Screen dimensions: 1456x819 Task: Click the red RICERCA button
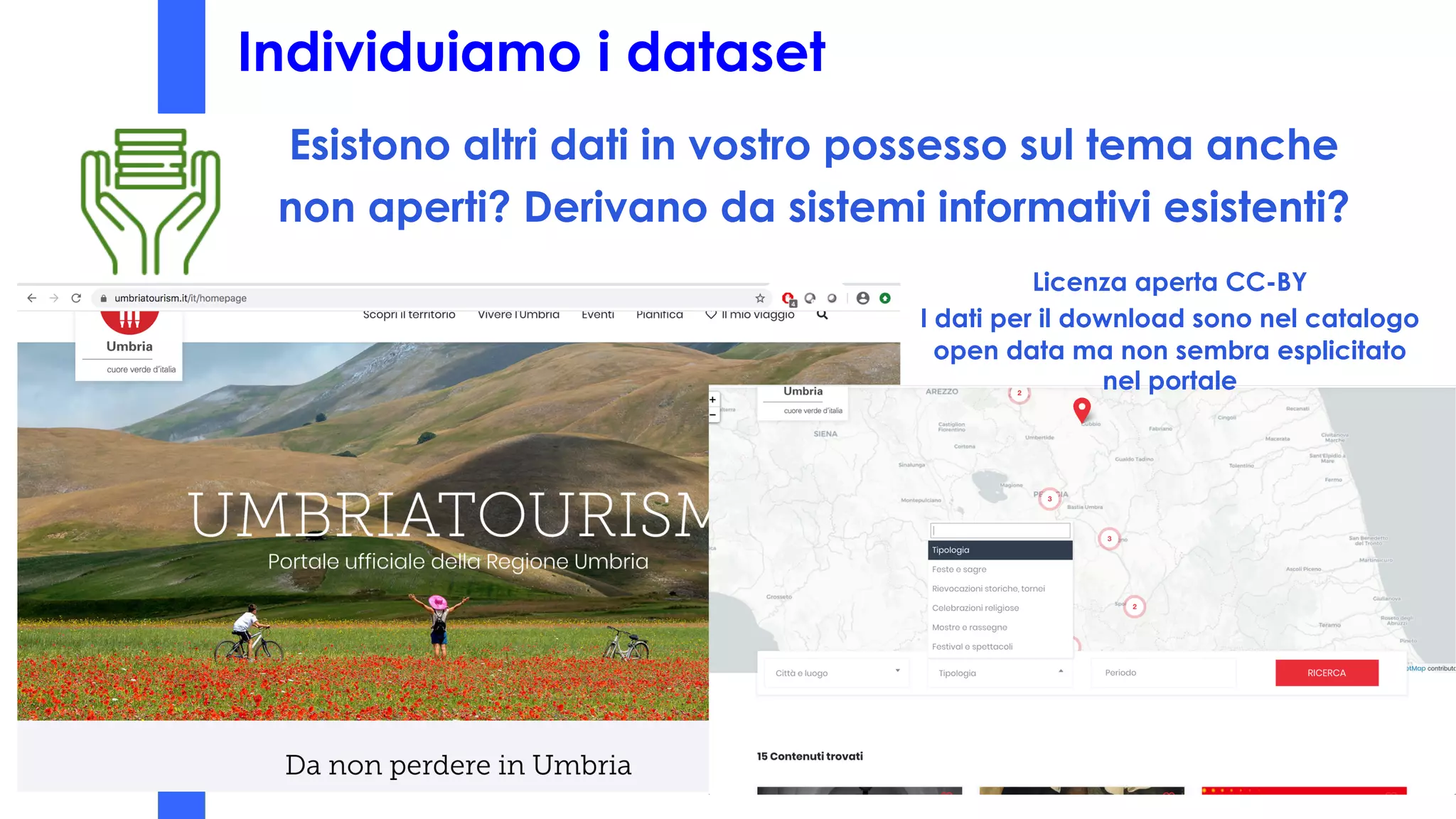[1327, 673]
